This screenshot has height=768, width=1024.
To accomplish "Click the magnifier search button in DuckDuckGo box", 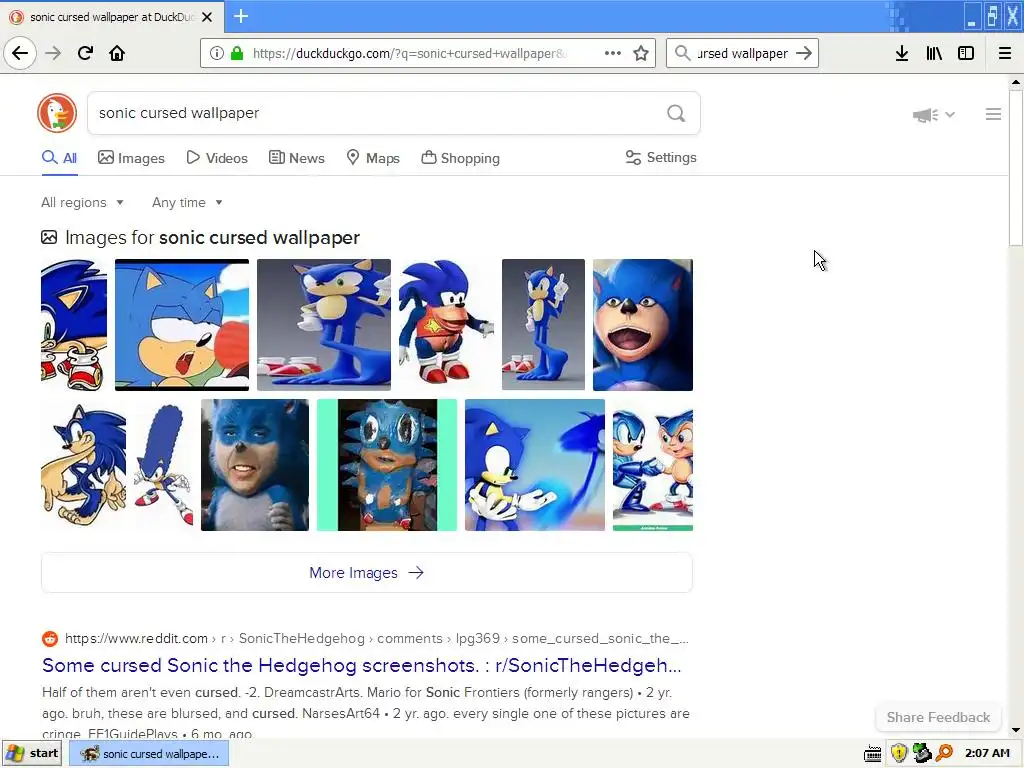I will click(x=676, y=113).
